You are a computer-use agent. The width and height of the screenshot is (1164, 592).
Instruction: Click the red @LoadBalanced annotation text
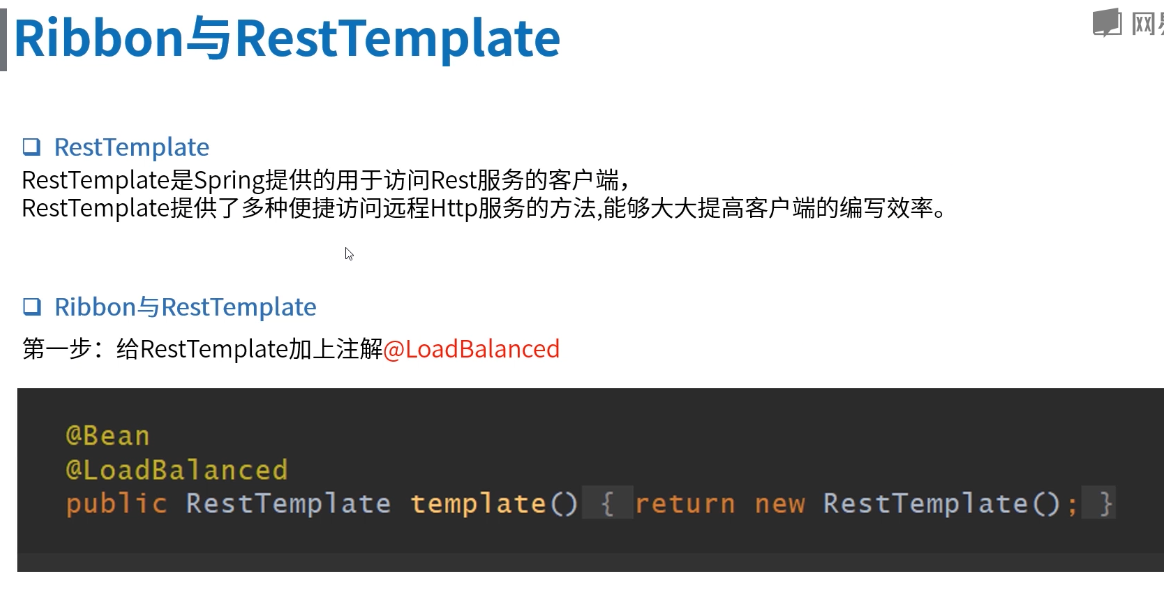[471, 348]
